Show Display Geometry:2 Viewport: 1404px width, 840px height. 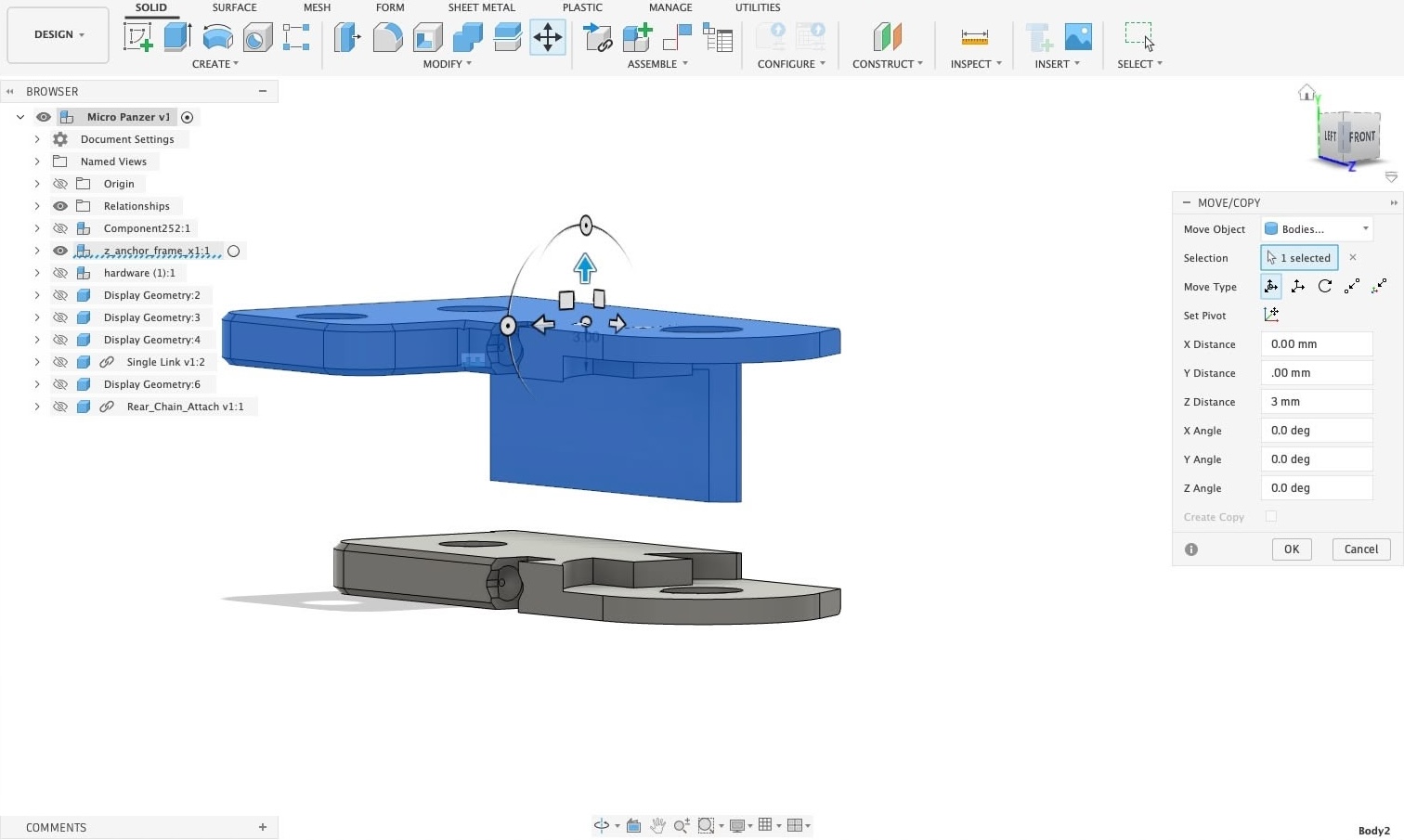(x=60, y=295)
